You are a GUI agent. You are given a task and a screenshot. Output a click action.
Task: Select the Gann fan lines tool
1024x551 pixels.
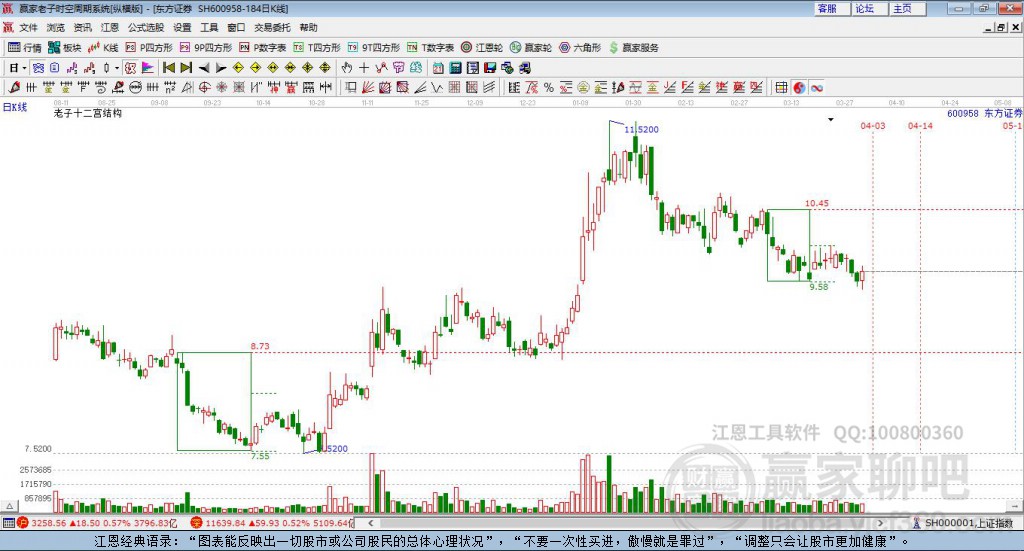pos(368,87)
